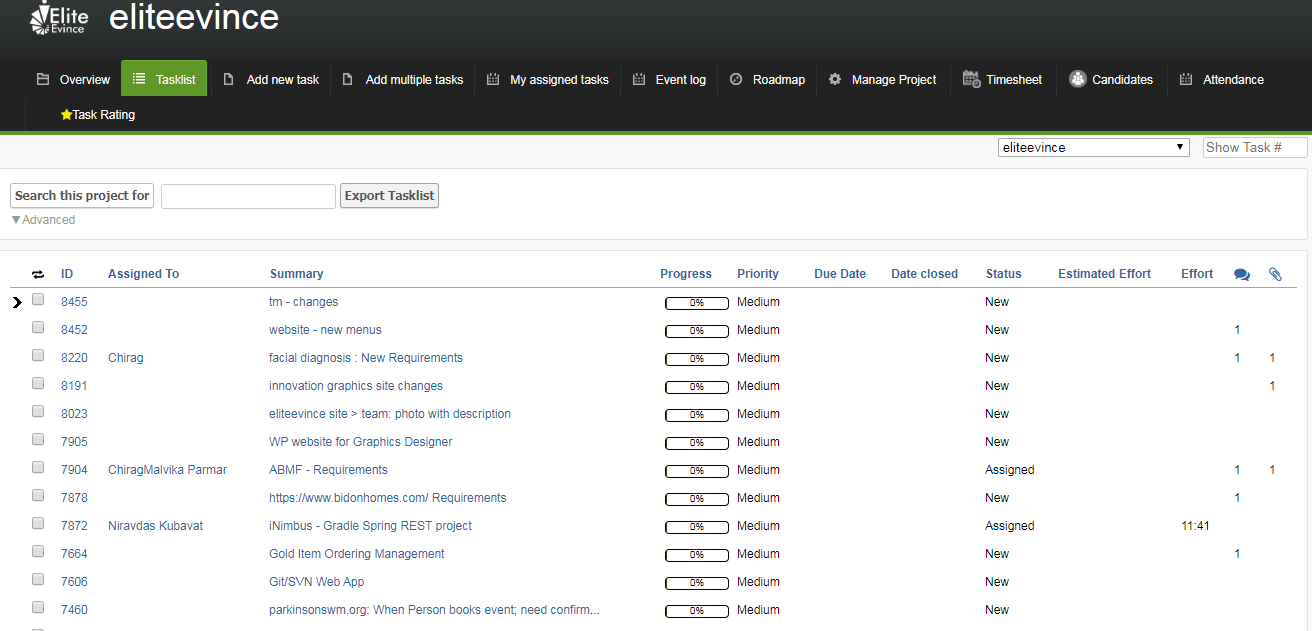Image resolution: width=1312 pixels, height=631 pixels.
Task: Click the eliteevince page title
Action: [x=194, y=17]
